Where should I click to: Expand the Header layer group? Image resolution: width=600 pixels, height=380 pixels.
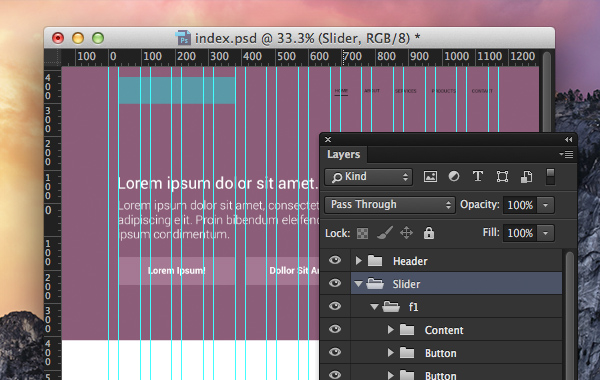[359, 261]
